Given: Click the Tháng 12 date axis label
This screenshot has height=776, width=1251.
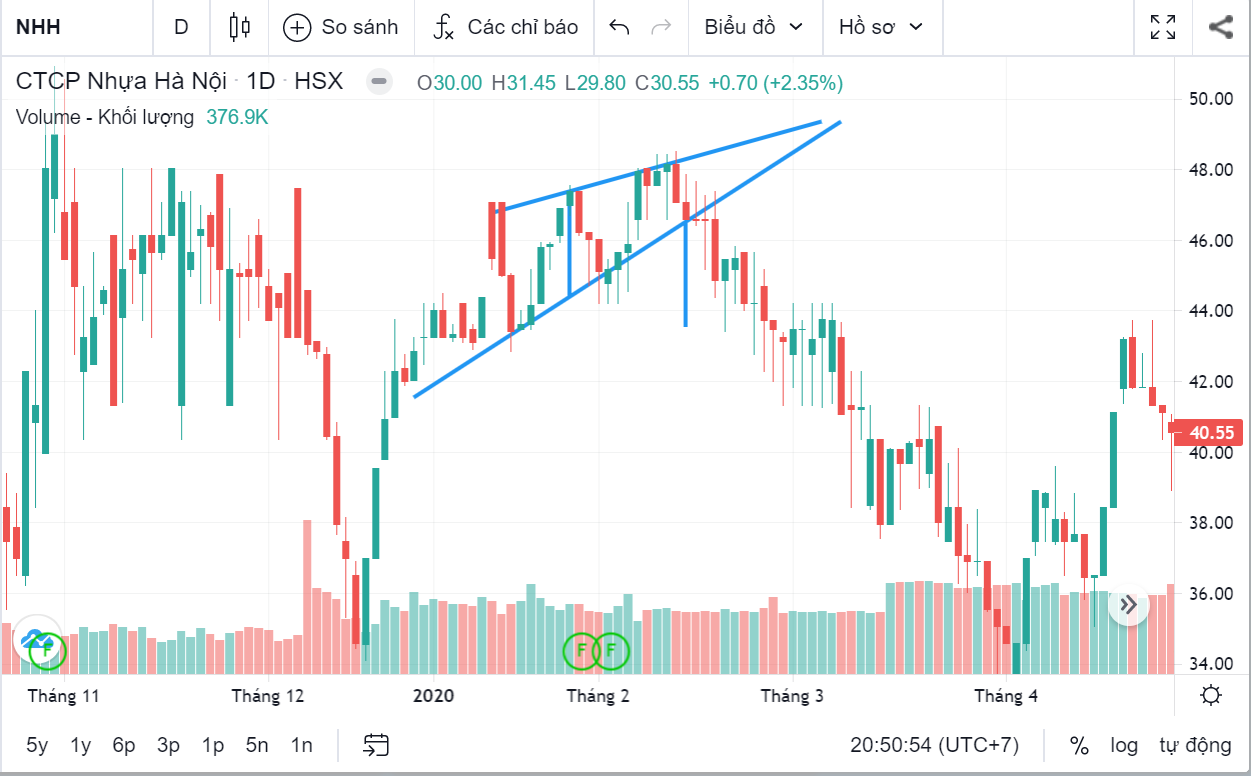Looking at the screenshot, I should pos(268,696).
